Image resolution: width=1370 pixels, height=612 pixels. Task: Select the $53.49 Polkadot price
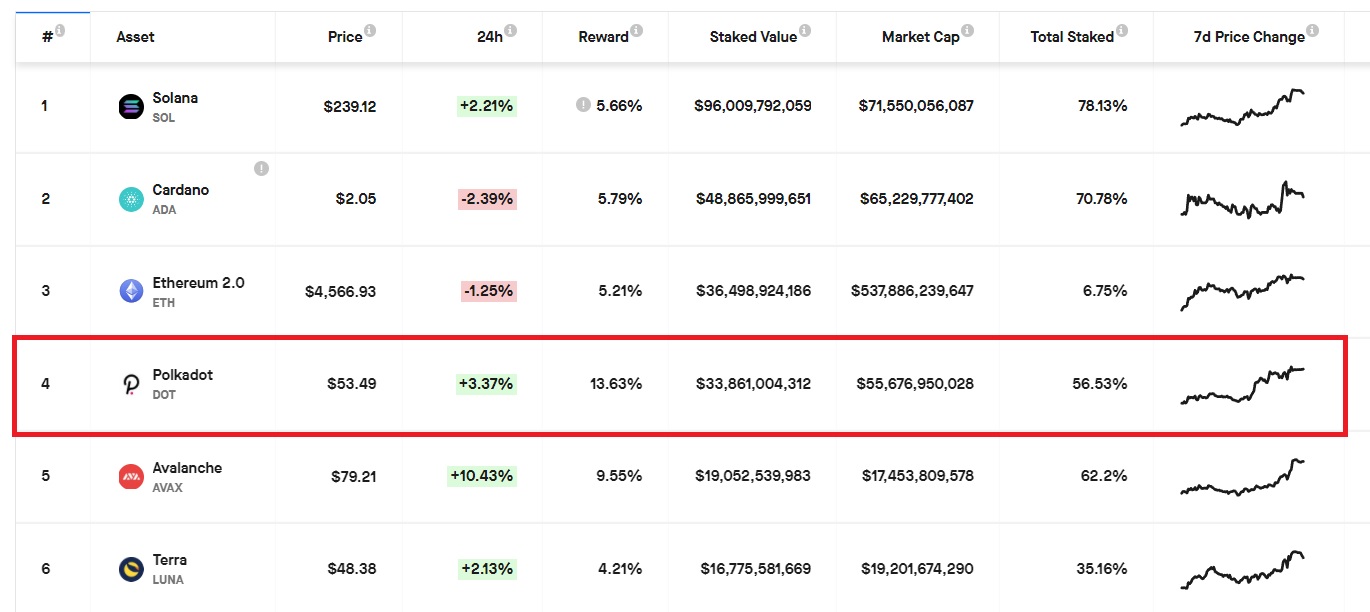pos(352,384)
